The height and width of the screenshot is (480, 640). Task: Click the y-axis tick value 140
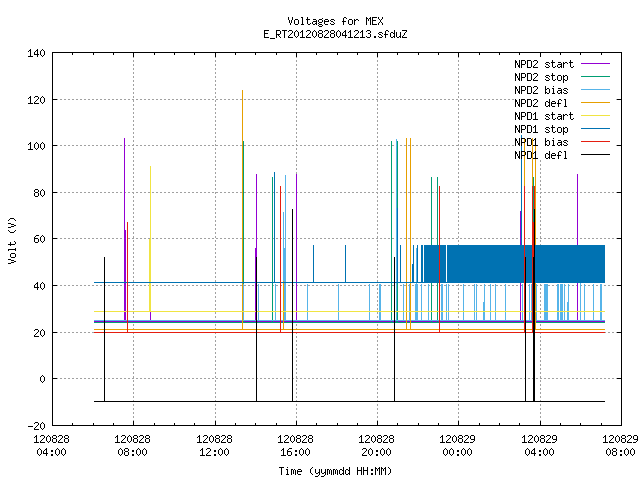36,53
